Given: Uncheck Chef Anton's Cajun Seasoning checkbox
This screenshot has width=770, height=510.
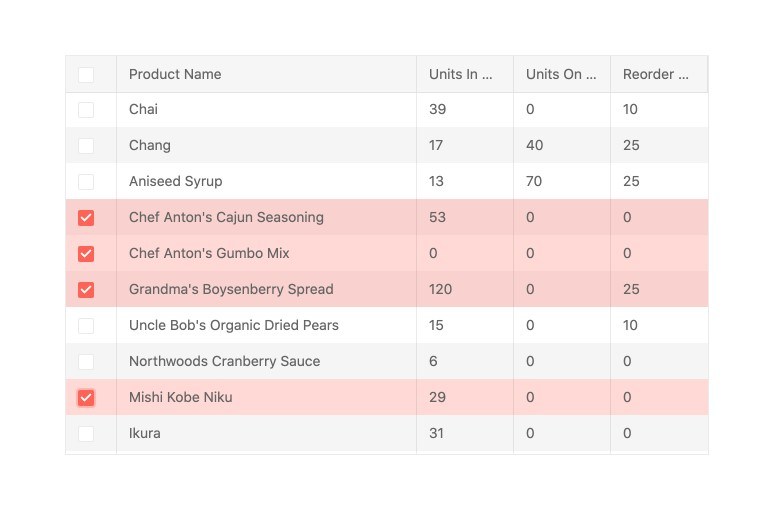Looking at the screenshot, I should [x=86, y=218].
